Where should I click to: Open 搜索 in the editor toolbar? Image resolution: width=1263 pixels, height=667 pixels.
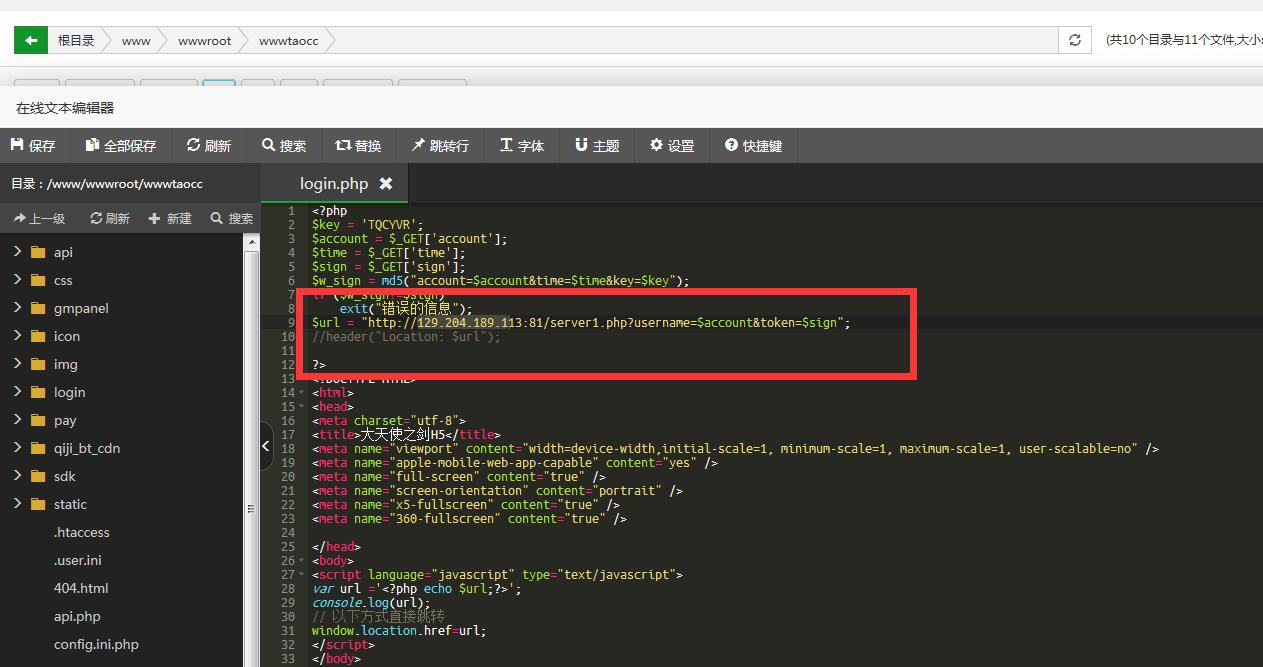[284, 146]
